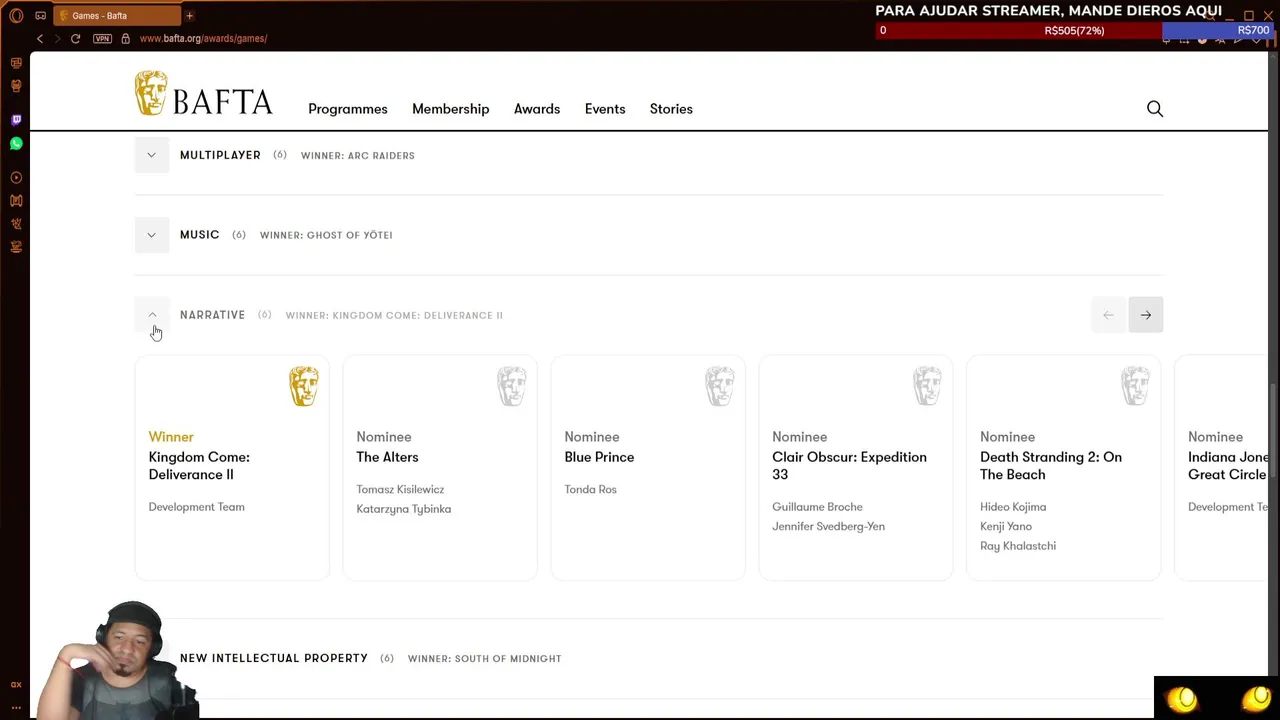Click the padlock site security icon
This screenshot has height=720, width=1280.
tap(125, 38)
